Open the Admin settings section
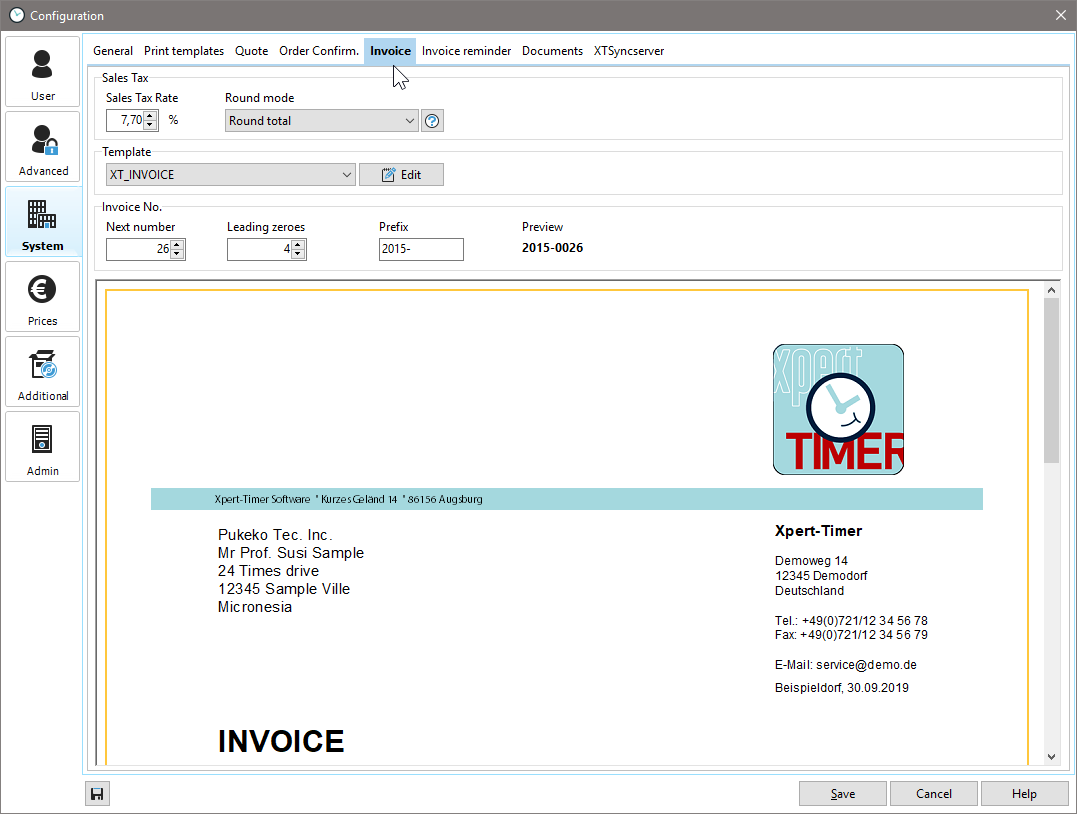 click(x=43, y=447)
